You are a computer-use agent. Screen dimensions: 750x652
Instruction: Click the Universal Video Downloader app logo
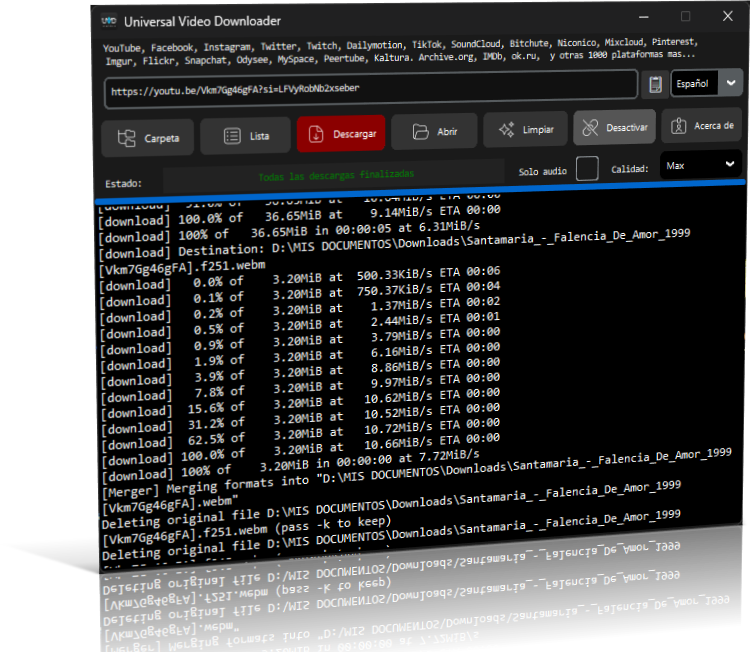(109, 22)
